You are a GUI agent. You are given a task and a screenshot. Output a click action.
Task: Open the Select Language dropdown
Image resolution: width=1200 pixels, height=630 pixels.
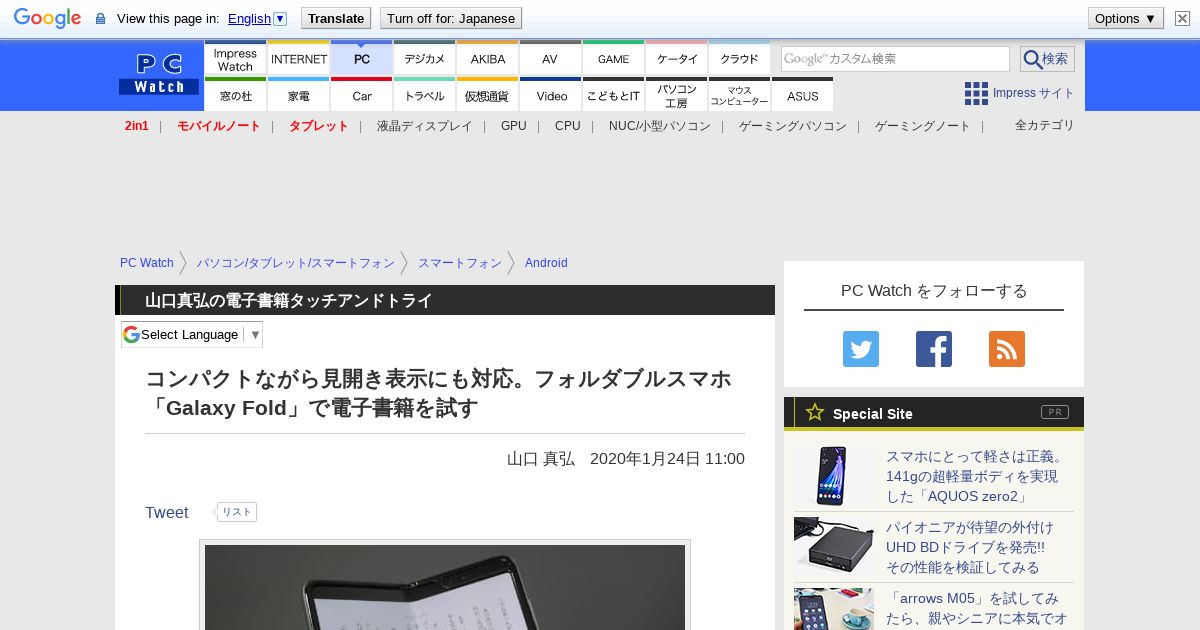coord(192,334)
